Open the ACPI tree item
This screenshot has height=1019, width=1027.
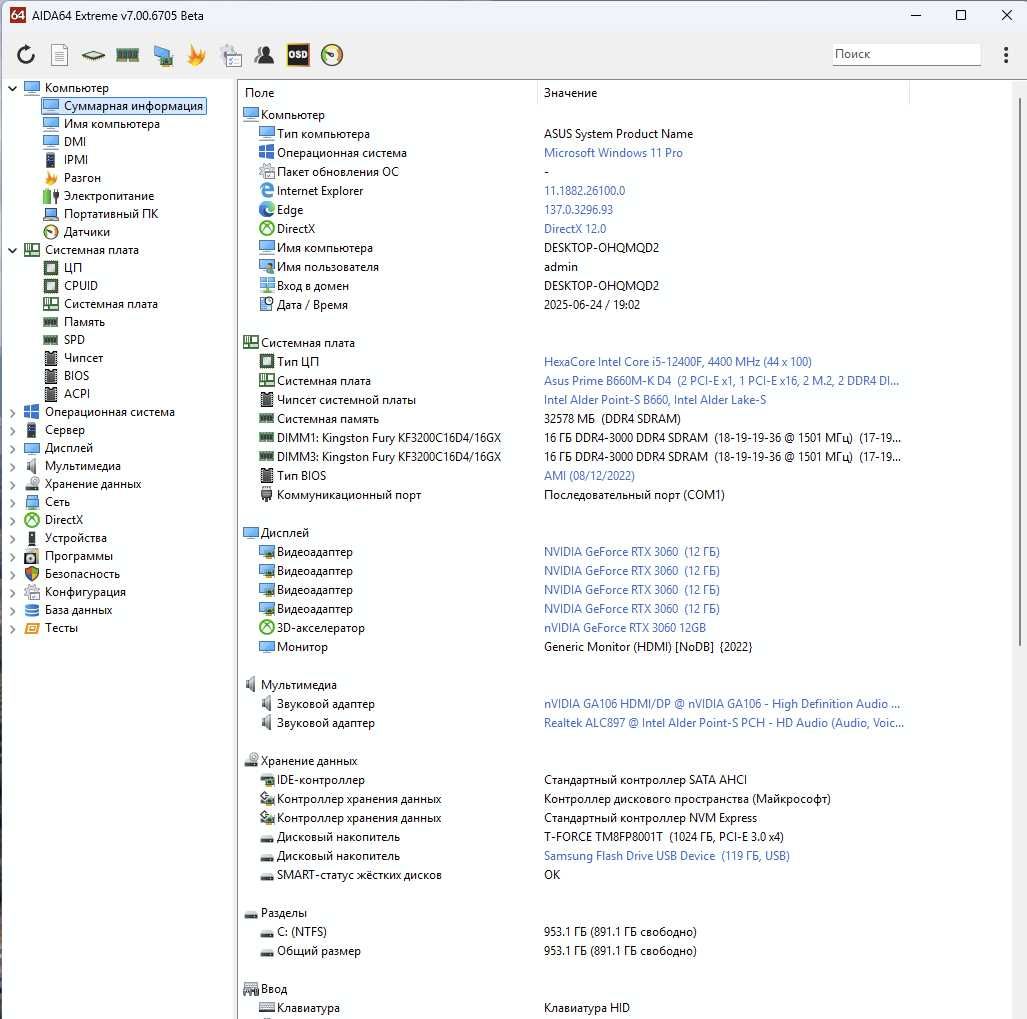click(x=77, y=394)
